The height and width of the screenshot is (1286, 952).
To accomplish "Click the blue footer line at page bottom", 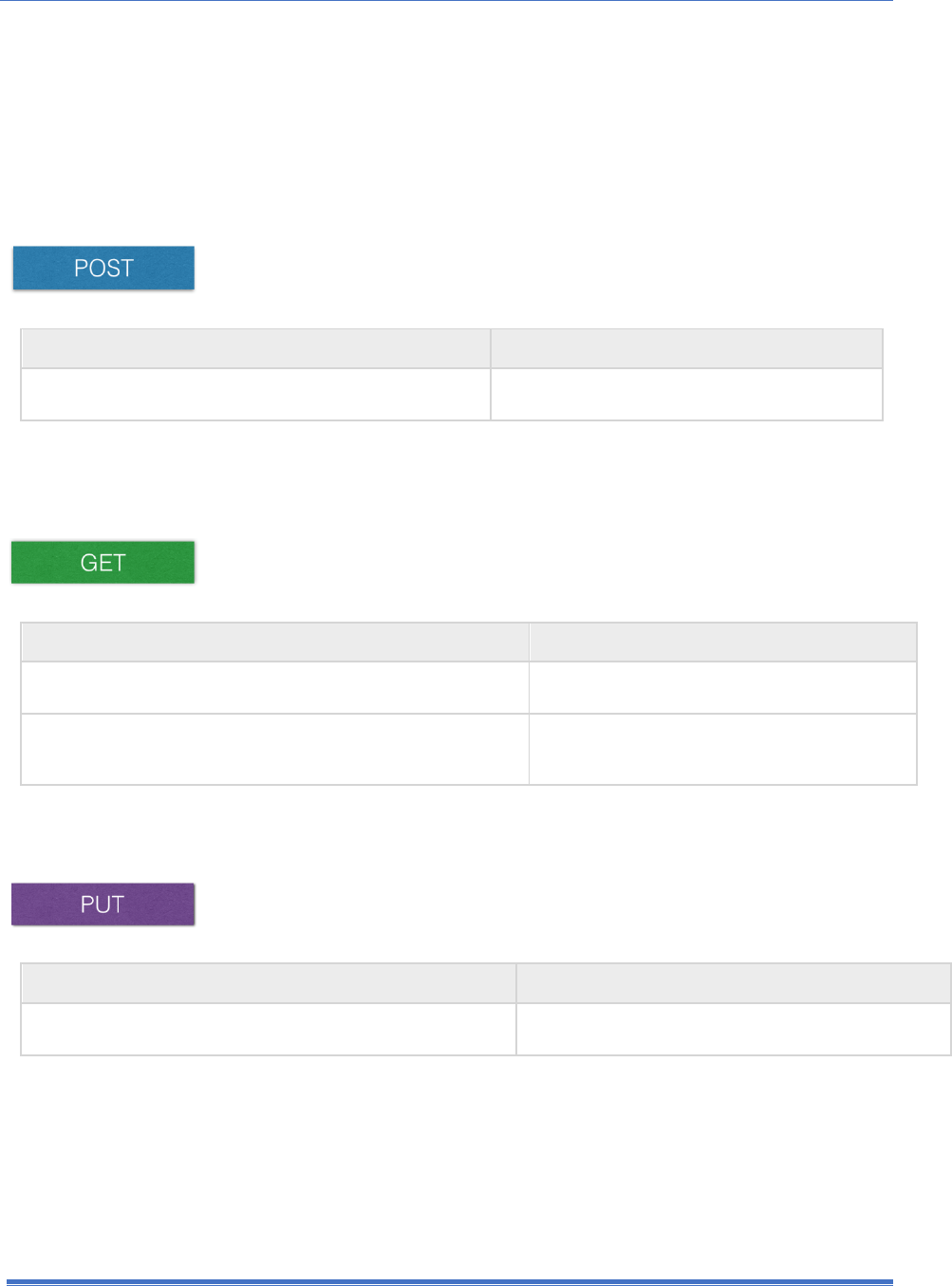I will 446,1282.
